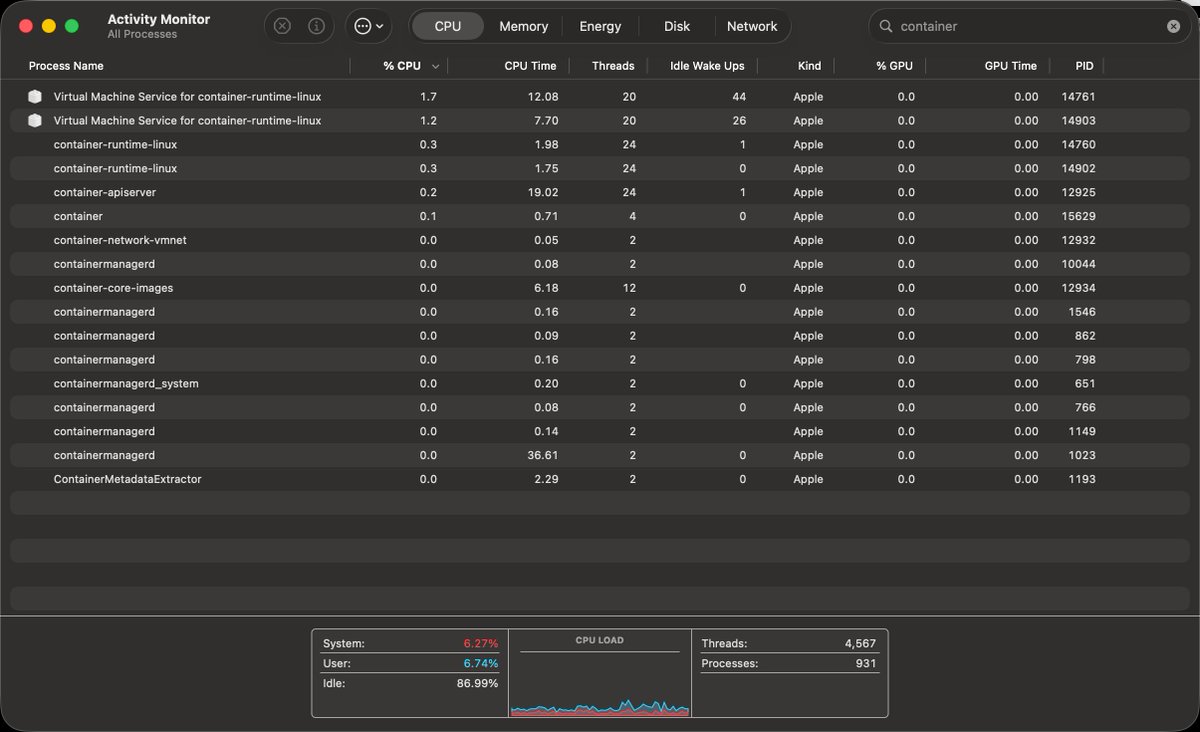Switch to the Disk tab
This screenshot has width=1200, height=732.
pos(677,26)
